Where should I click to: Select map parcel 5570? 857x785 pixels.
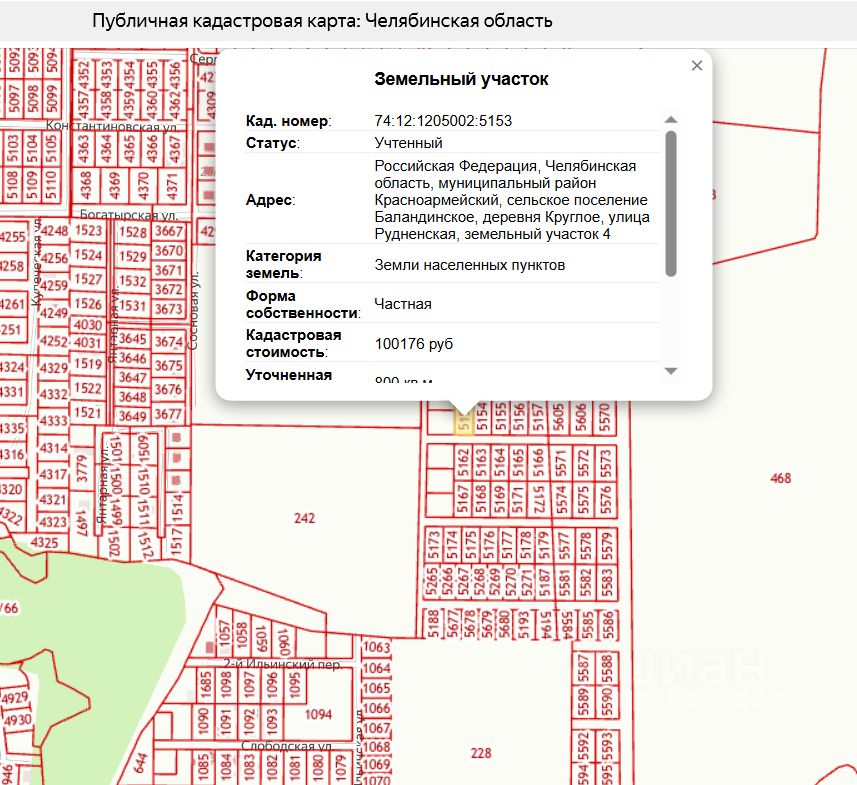[604, 417]
